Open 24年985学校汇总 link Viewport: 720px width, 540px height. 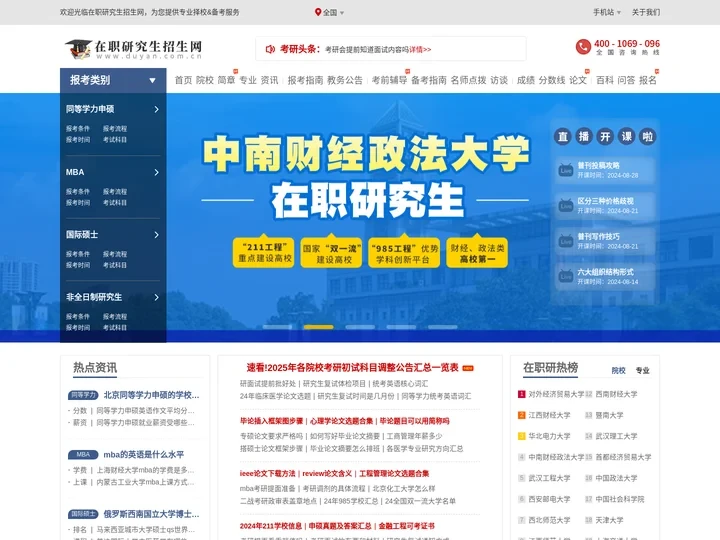(351, 501)
